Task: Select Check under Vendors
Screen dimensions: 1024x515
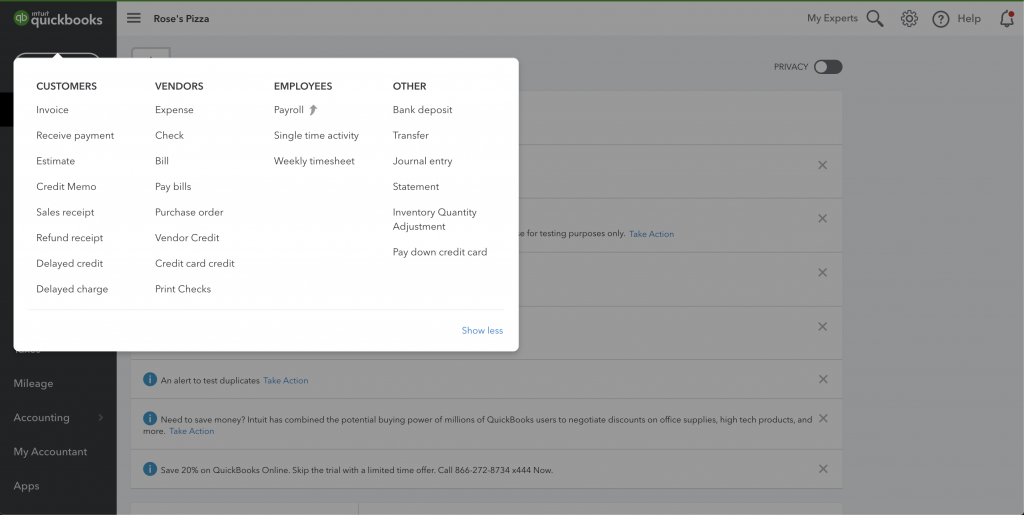Action: coord(169,135)
